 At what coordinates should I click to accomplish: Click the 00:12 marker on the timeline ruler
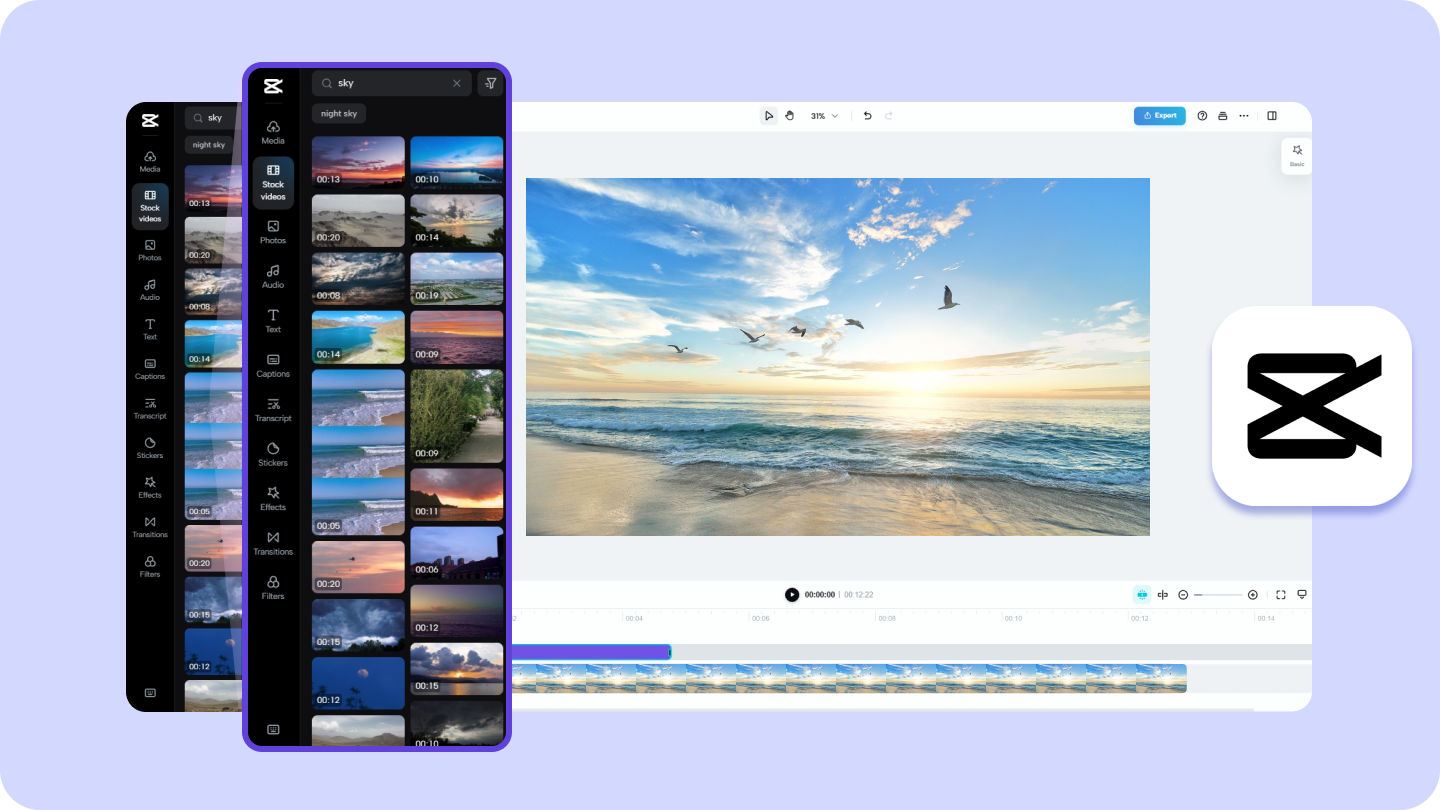point(1139,619)
